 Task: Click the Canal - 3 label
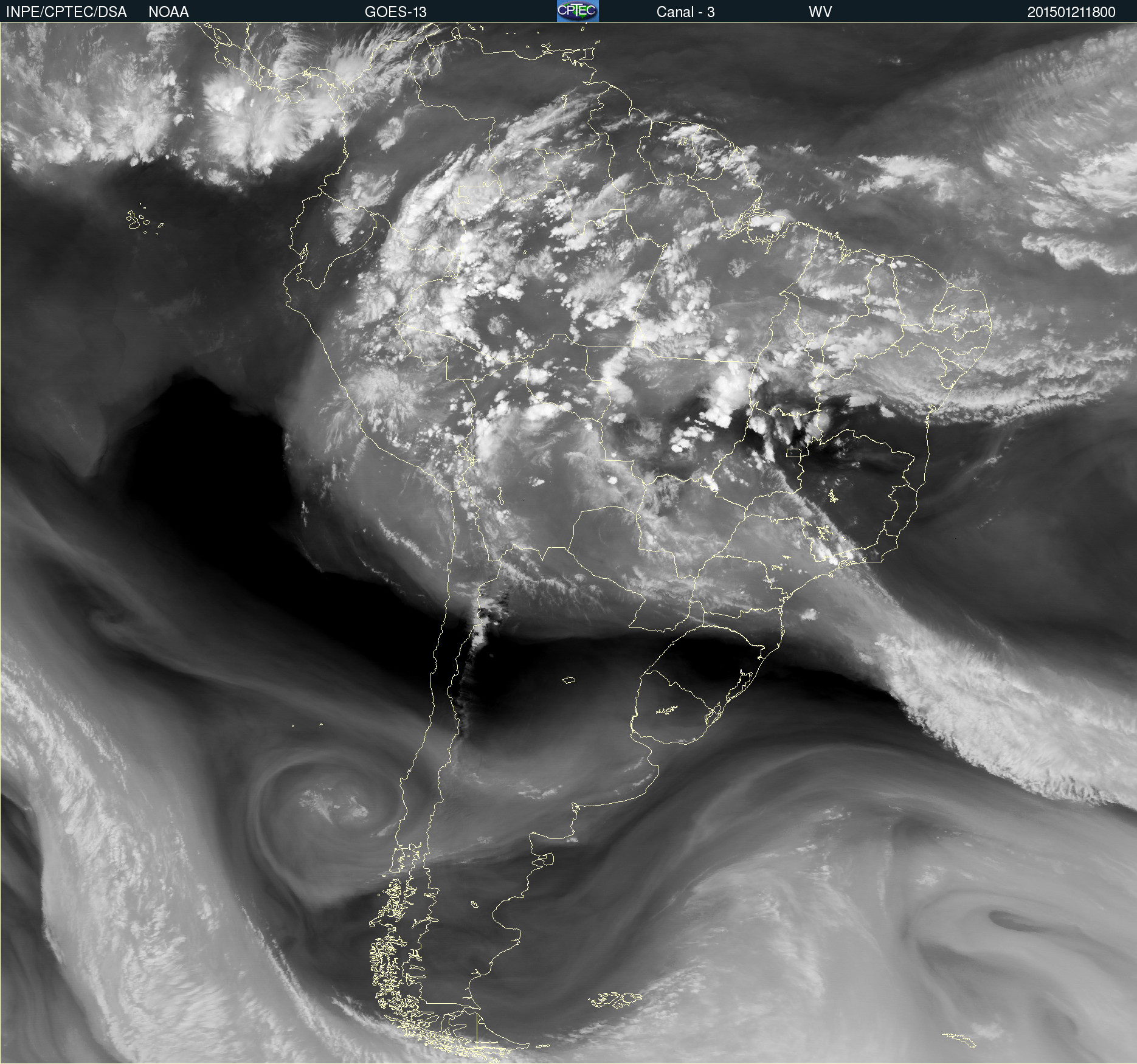point(685,12)
